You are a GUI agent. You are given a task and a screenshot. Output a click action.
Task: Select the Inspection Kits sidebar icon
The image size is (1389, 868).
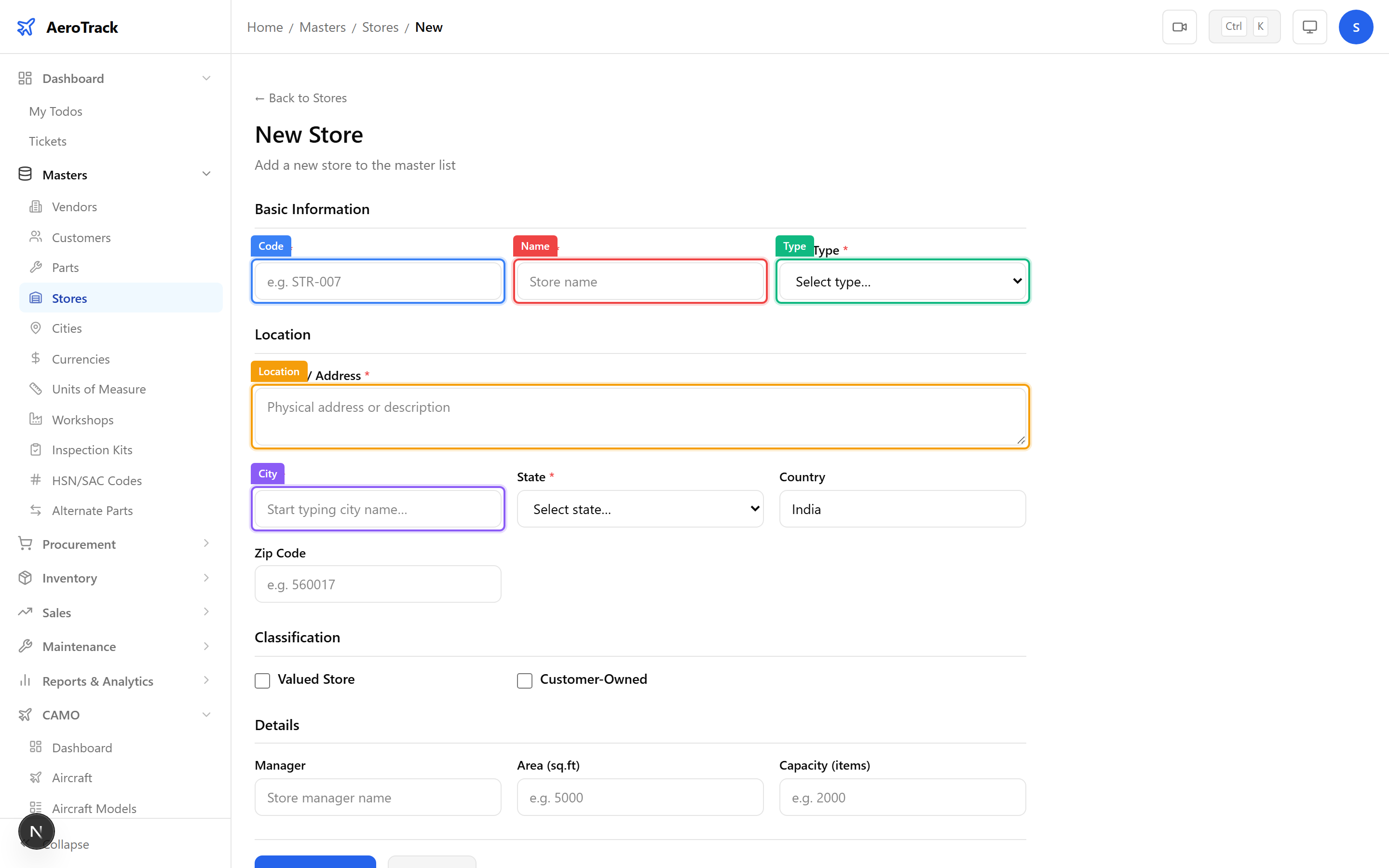click(36, 449)
